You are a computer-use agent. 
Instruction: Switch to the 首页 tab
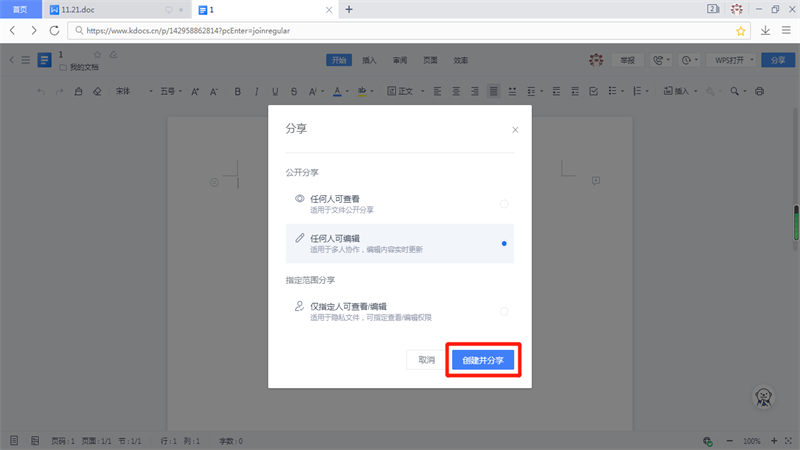coord(20,9)
